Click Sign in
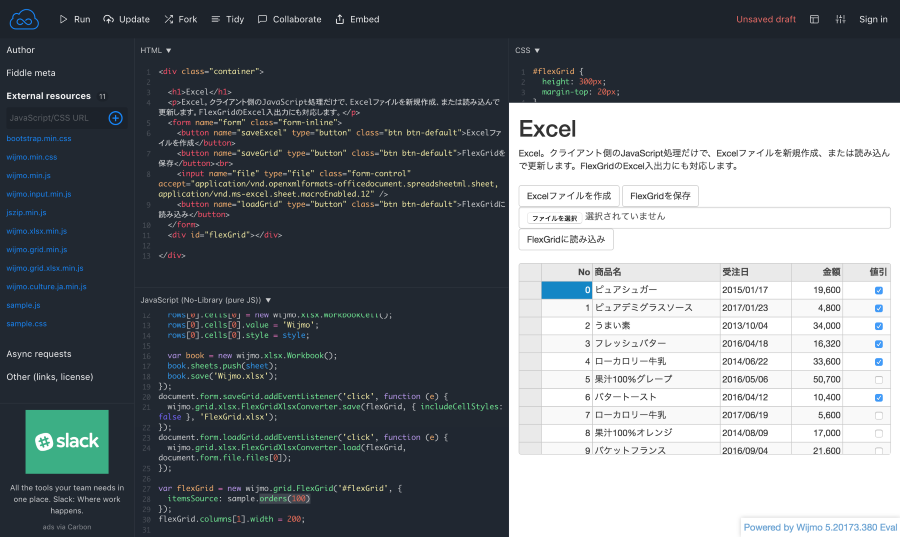Viewport: 900px width, 537px height. [x=873, y=20]
